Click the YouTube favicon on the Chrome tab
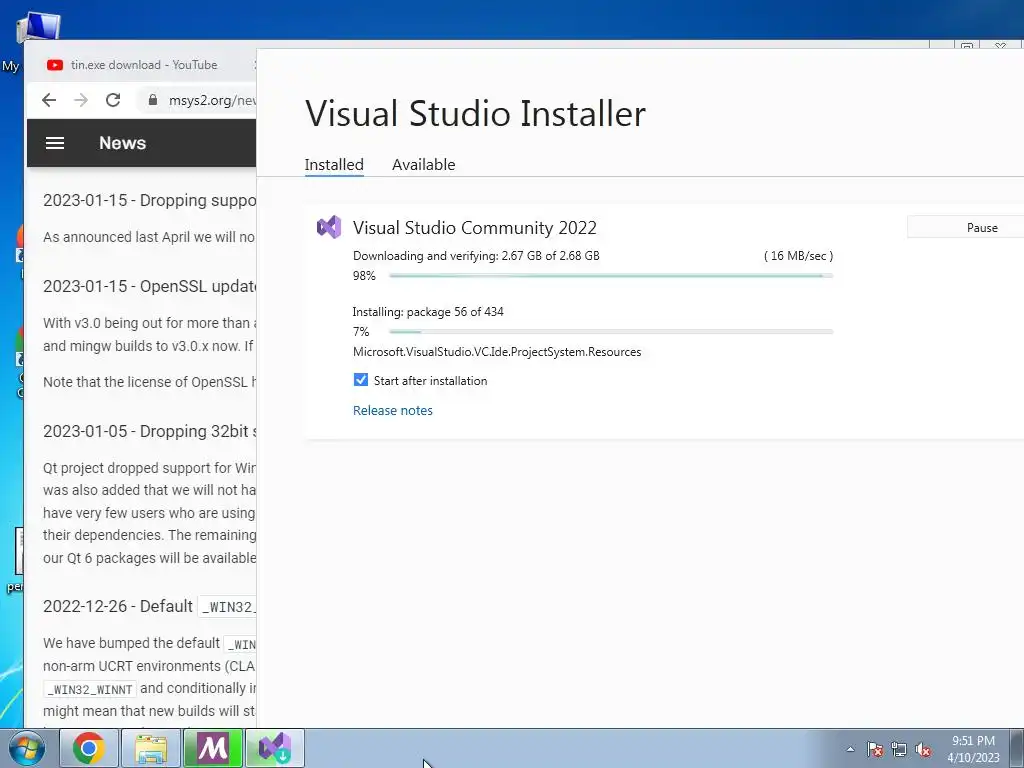The height and width of the screenshot is (768, 1024). (55, 65)
